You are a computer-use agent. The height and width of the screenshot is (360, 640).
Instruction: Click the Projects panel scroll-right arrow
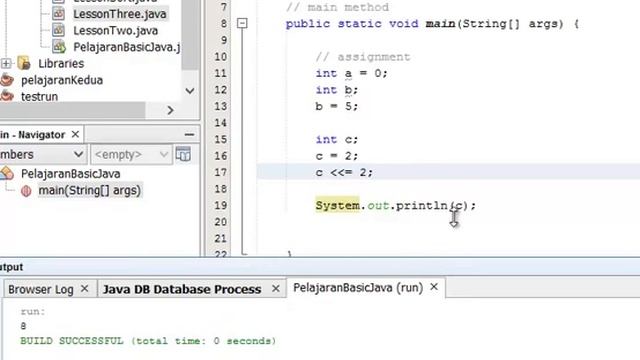pos(171,110)
